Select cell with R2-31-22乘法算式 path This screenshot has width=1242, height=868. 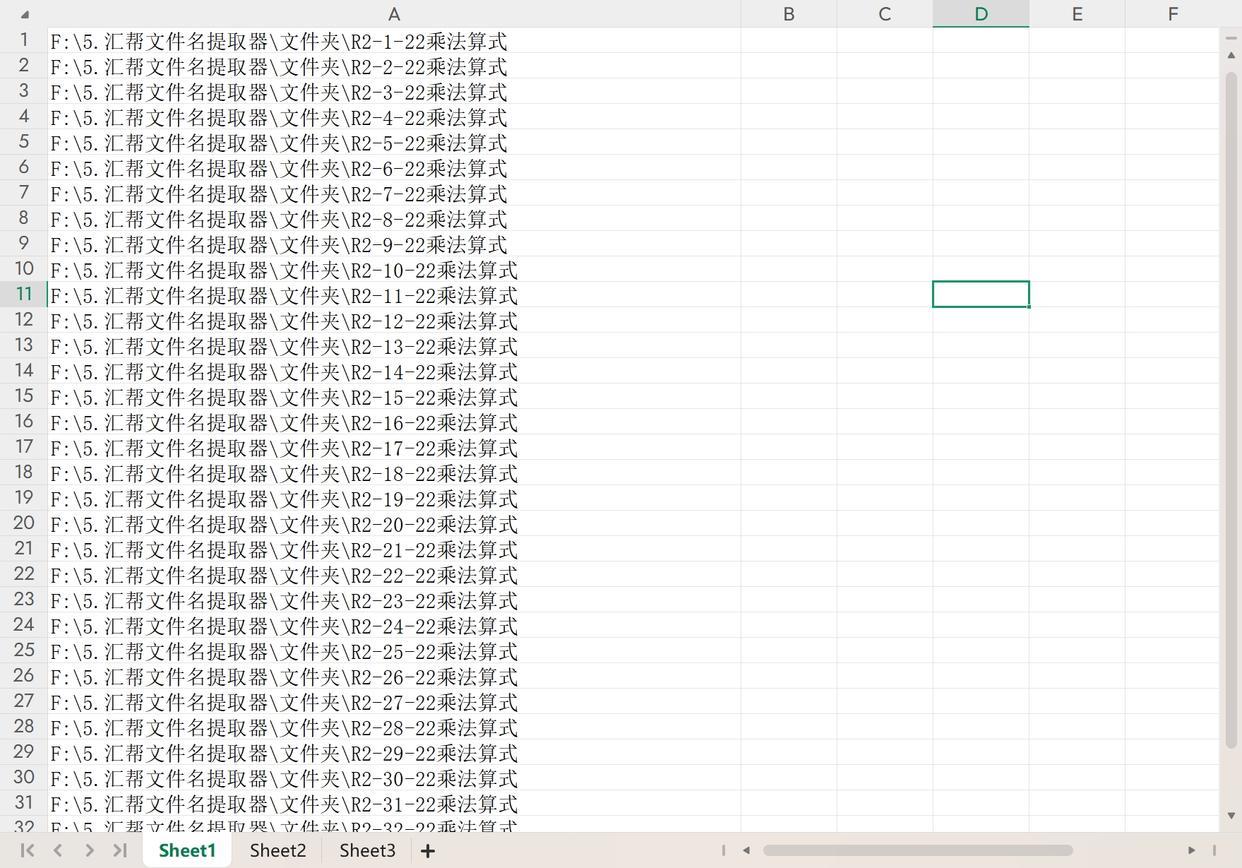point(394,802)
